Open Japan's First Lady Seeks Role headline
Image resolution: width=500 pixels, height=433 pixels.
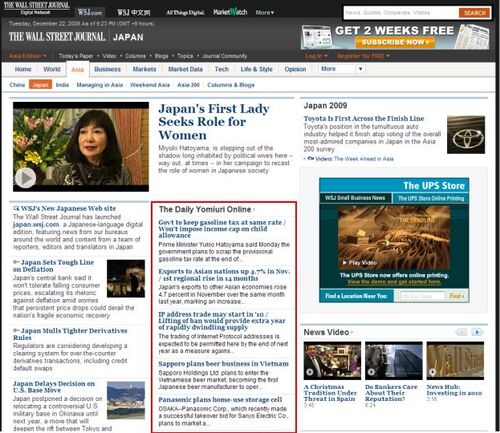coord(214,122)
